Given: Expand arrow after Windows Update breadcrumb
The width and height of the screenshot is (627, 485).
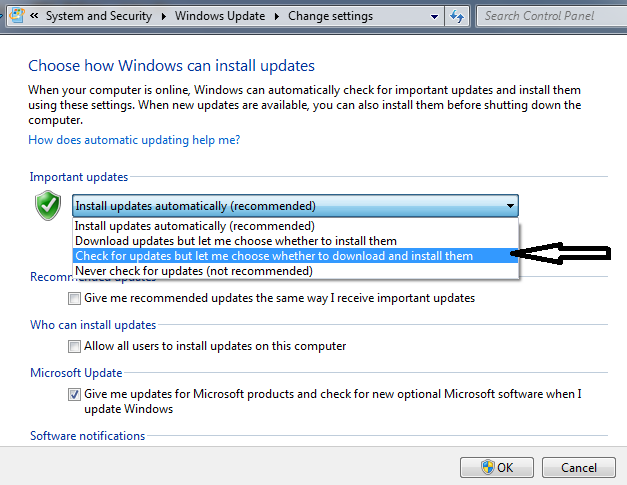Looking at the screenshot, I should (277, 16).
